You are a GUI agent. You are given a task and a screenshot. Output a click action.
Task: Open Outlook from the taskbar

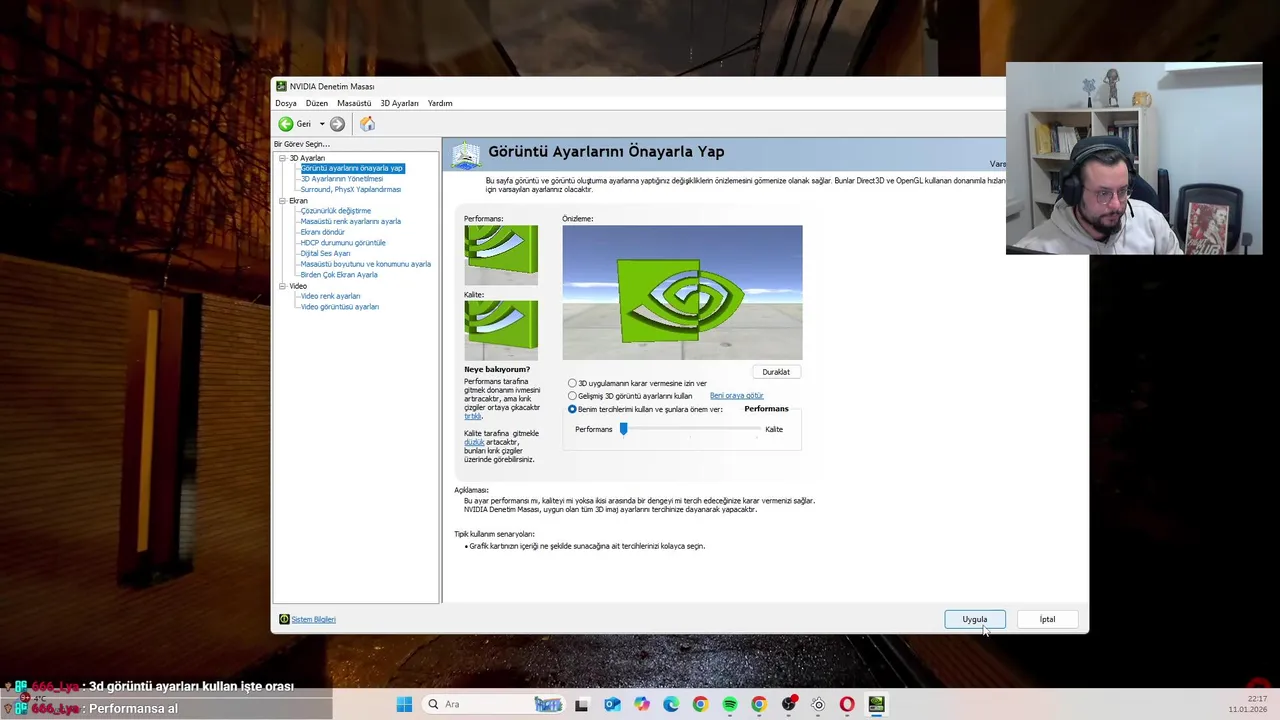pyautogui.click(x=612, y=705)
